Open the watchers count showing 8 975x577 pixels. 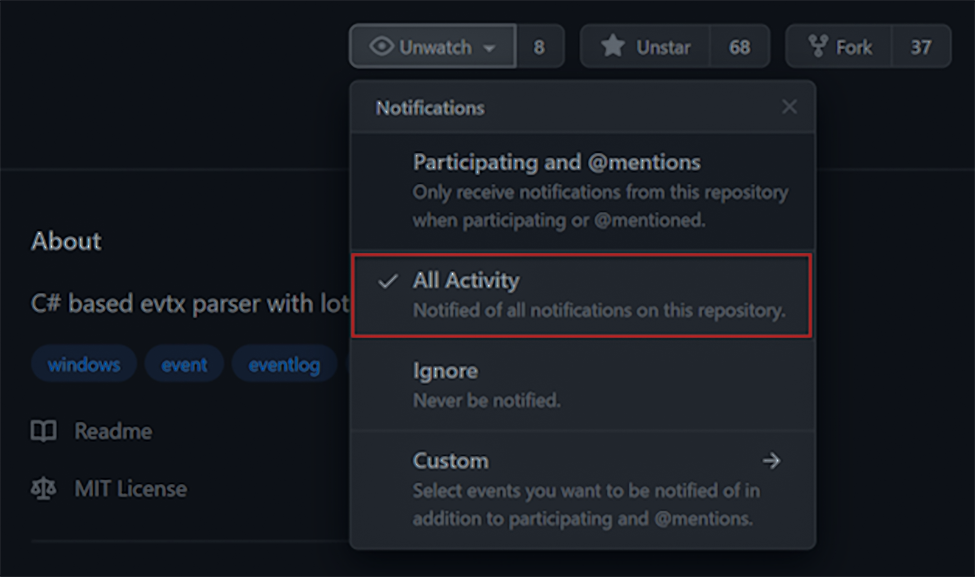tap(539, 47)
